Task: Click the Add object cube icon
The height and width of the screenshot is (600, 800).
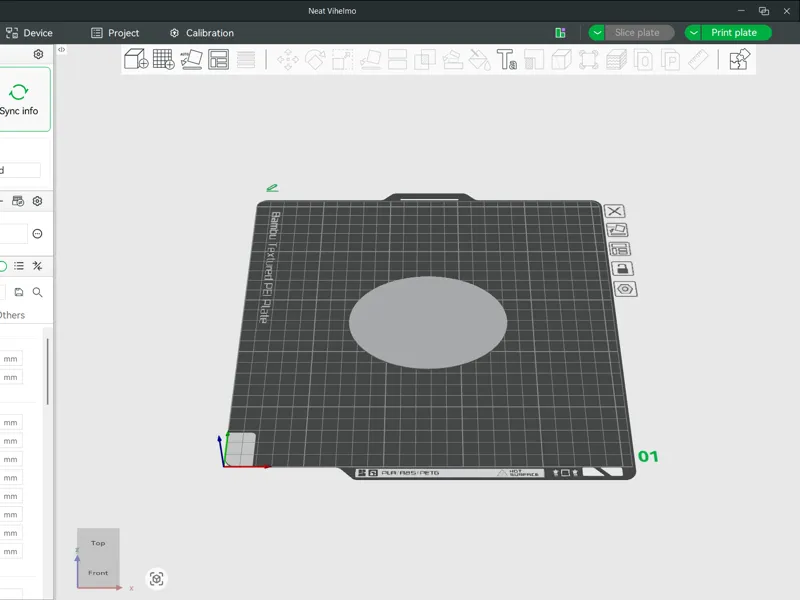Action: 136,59
